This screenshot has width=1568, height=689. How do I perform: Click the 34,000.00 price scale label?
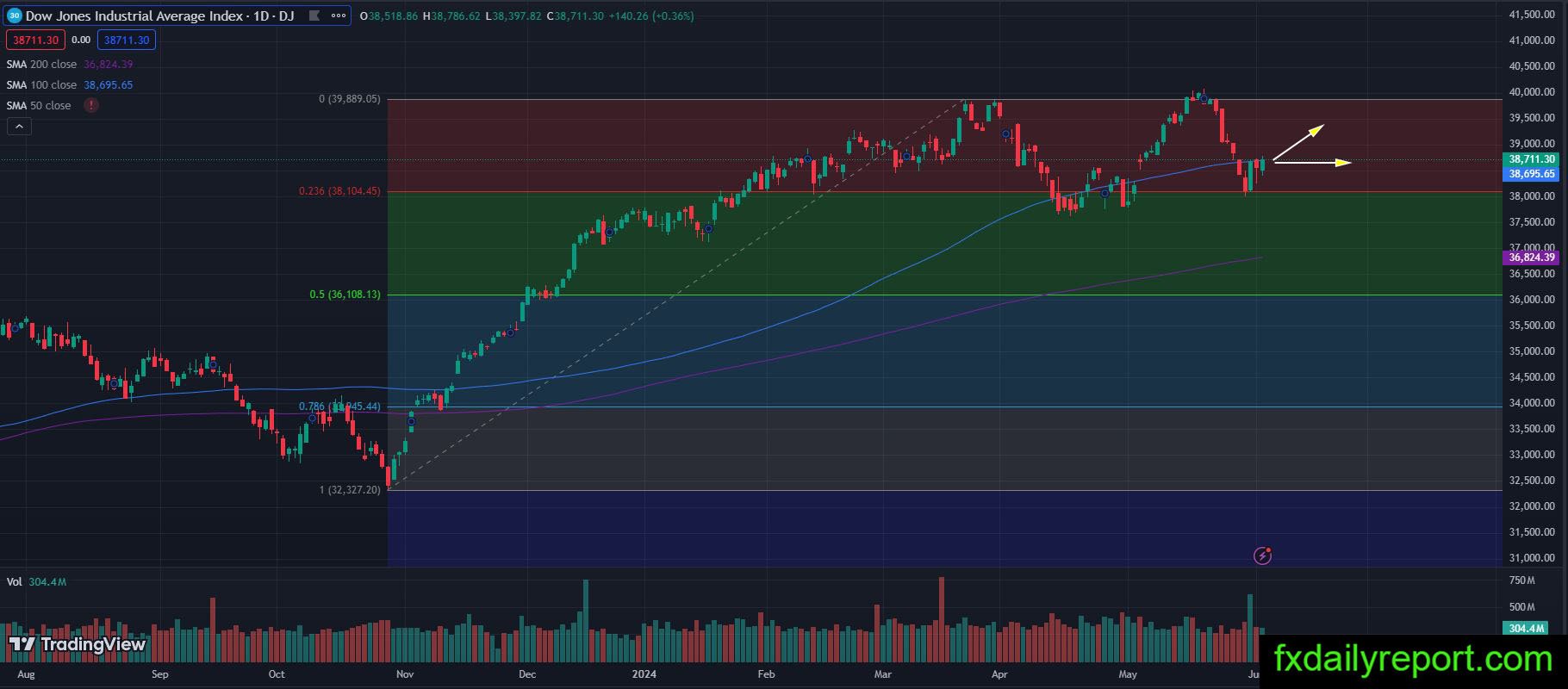click(1532, 403)
